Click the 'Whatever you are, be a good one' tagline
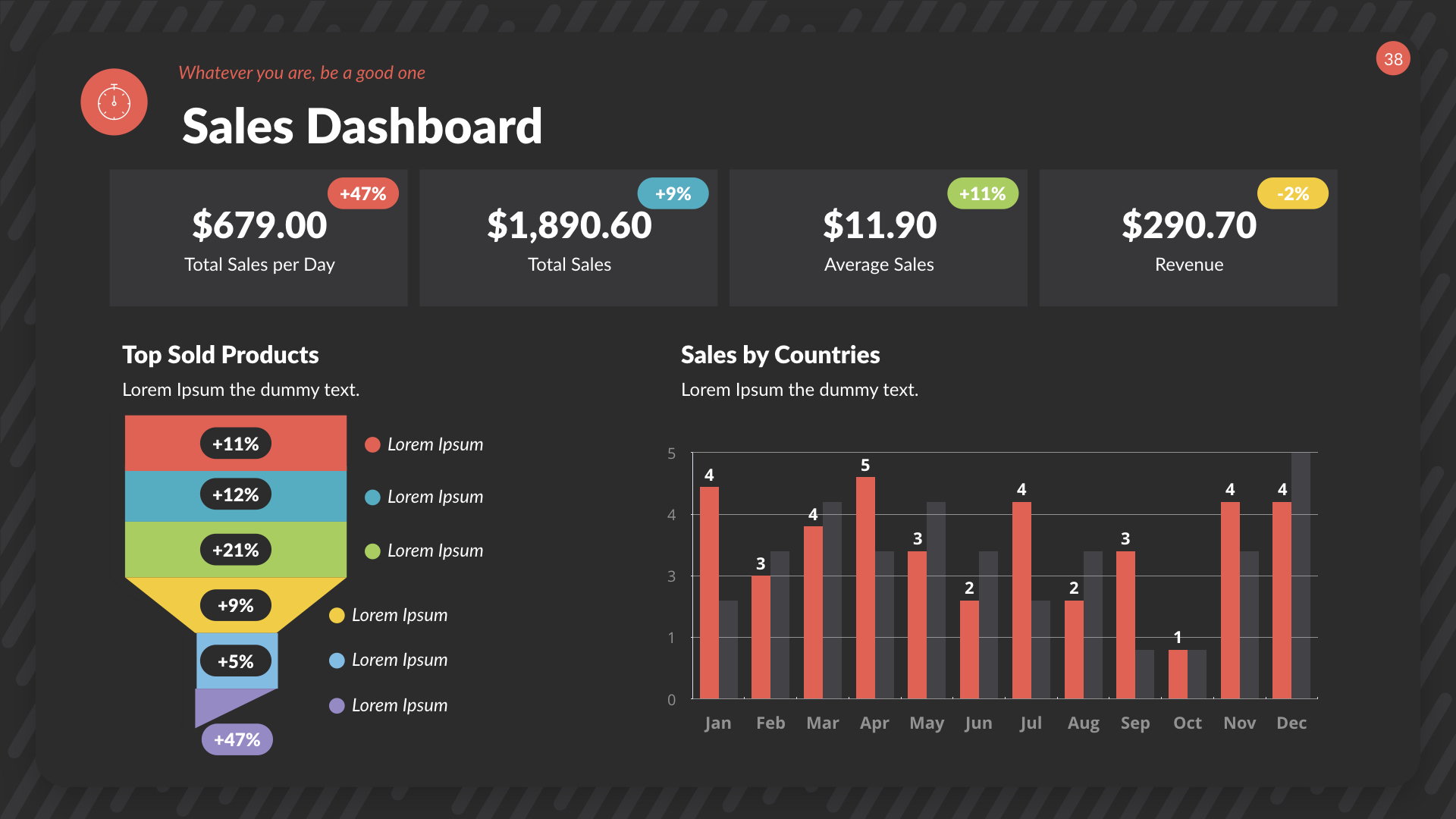This screenshot has height=819, width=1456. (302, 73)
